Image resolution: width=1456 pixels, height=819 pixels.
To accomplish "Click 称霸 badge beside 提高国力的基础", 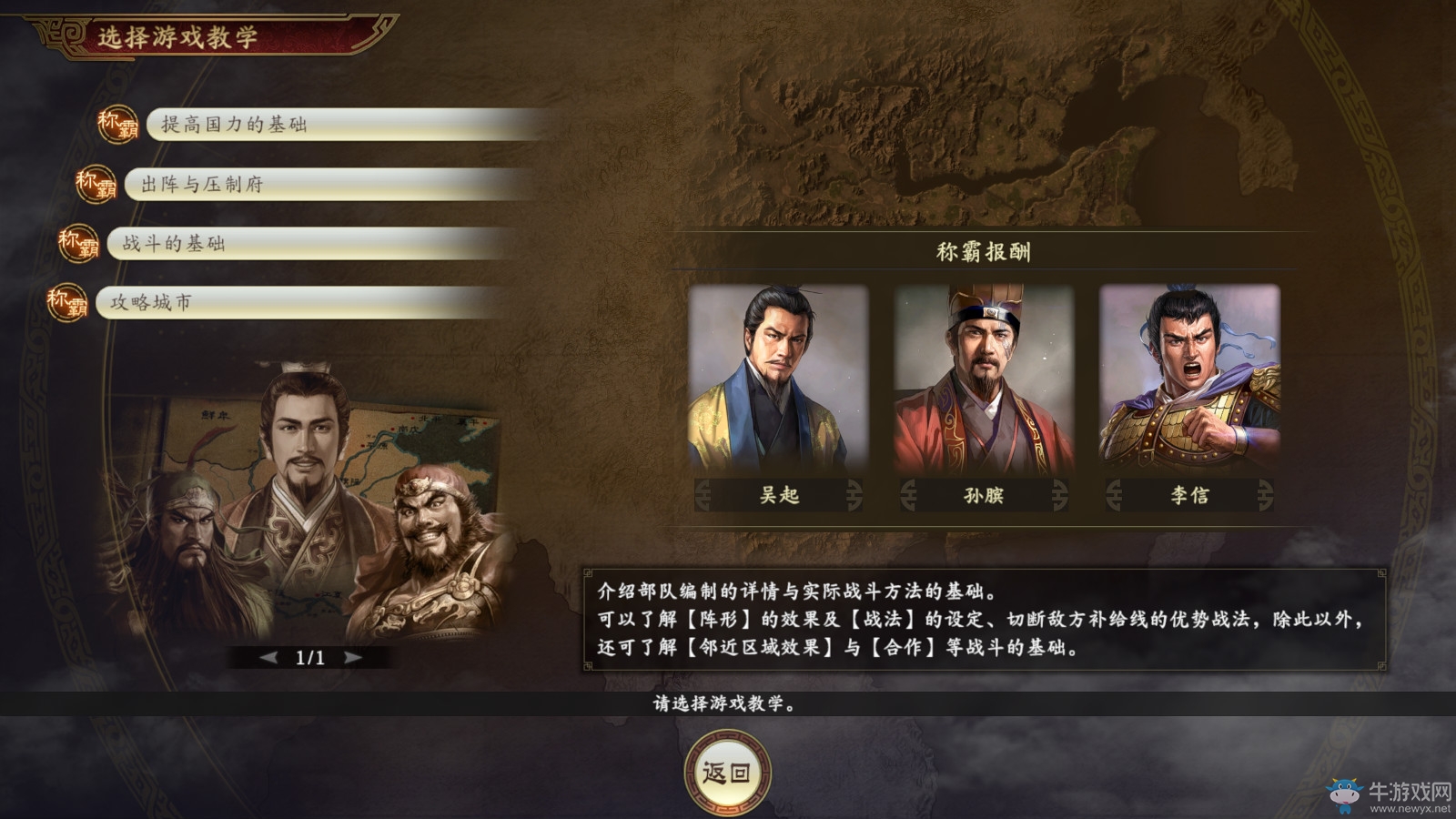I will point(118,125).
